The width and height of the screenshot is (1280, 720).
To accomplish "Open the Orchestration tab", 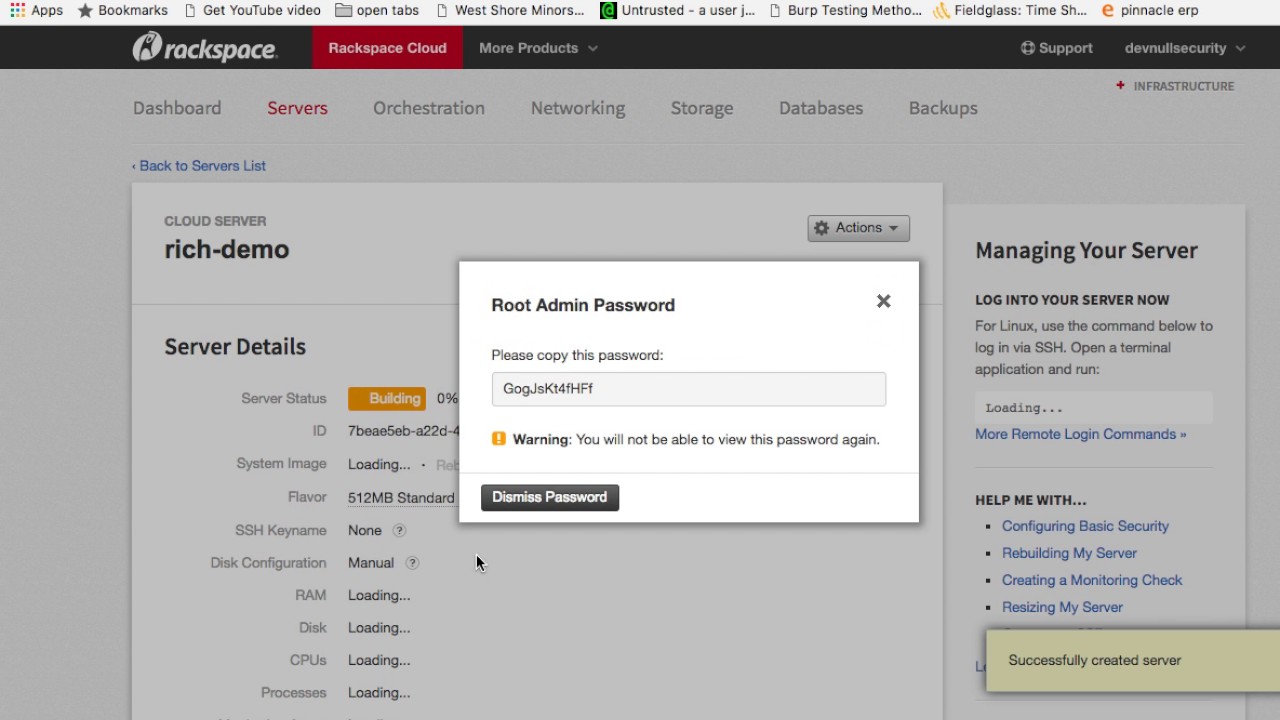I will (429, 108).
